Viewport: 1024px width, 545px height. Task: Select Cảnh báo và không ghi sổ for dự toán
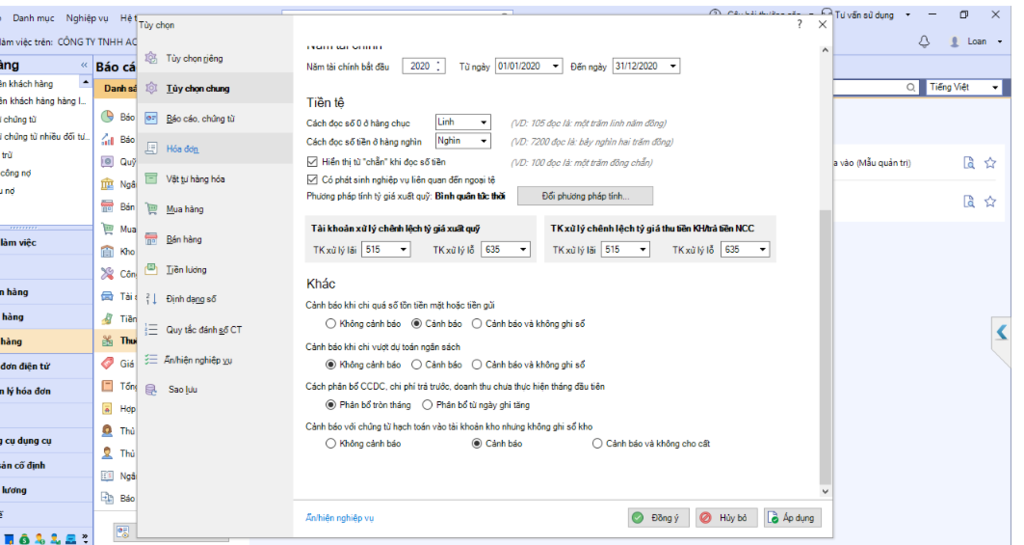point(477,365)
